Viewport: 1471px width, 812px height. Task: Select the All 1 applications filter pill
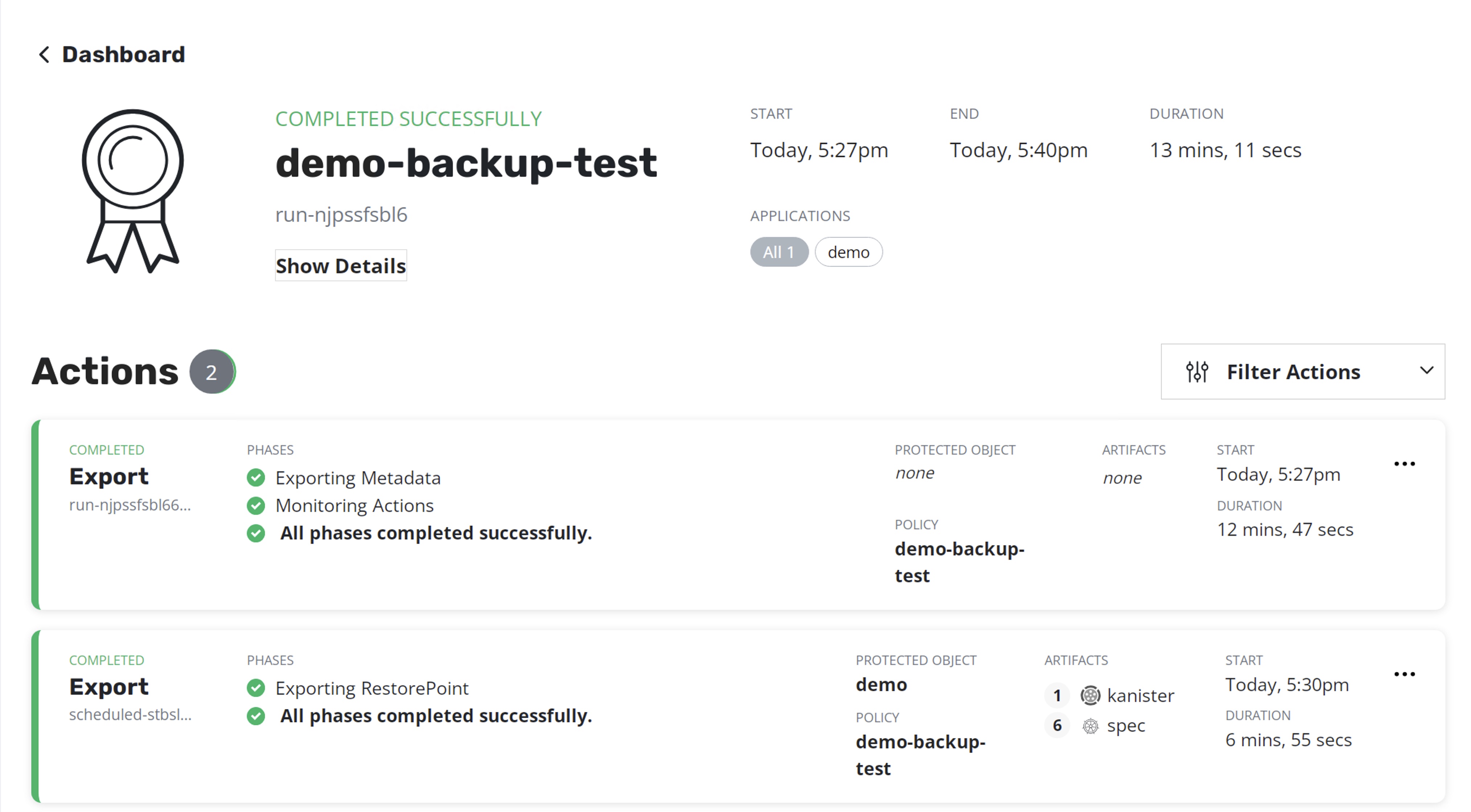(779, 252)
